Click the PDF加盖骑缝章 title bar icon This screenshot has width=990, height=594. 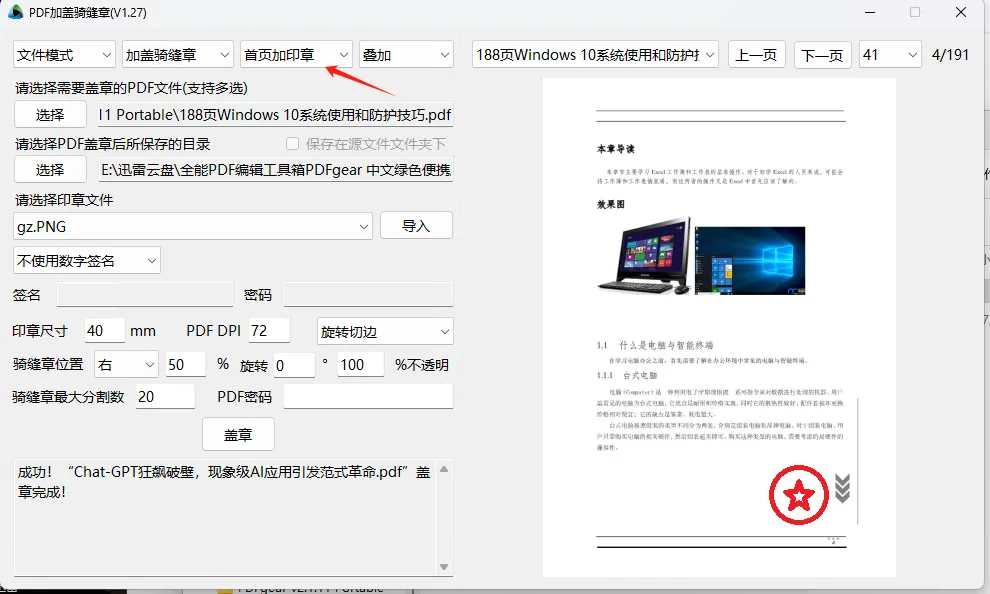coord(15,13)
